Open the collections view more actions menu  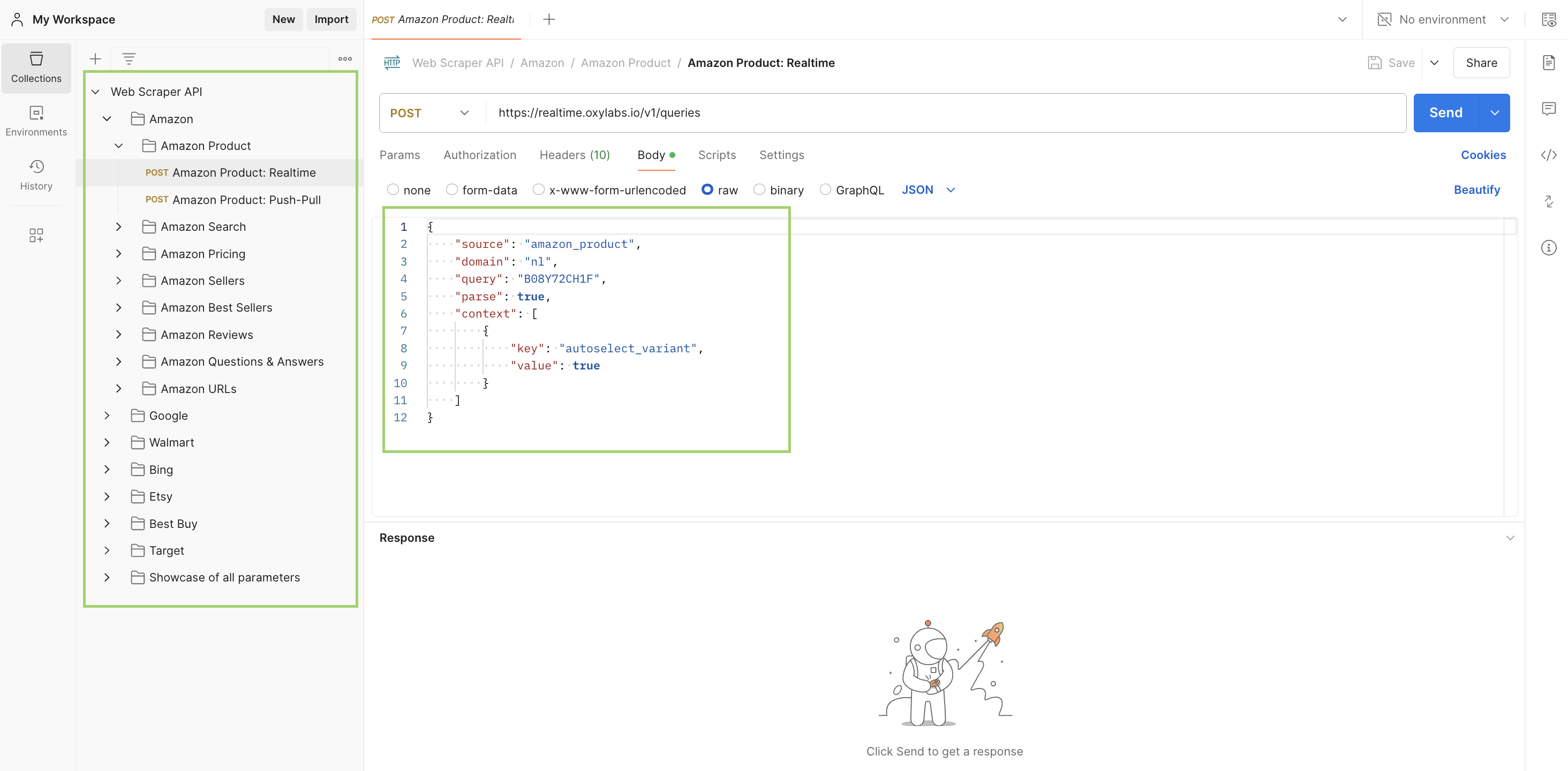click(344, 59)
